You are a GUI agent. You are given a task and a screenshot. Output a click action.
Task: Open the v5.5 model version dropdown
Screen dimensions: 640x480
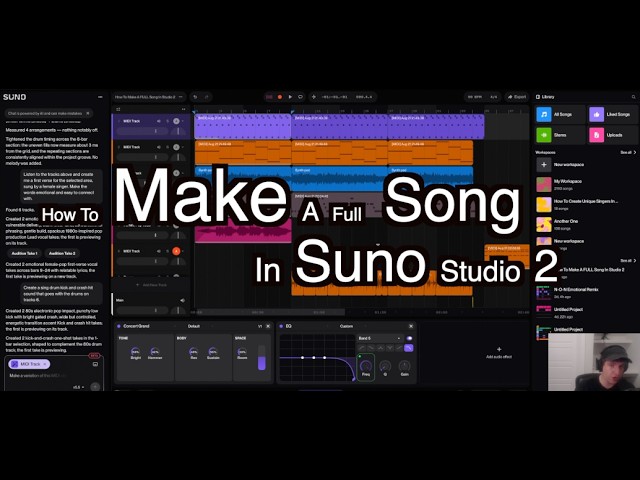[x=79, y=387]
